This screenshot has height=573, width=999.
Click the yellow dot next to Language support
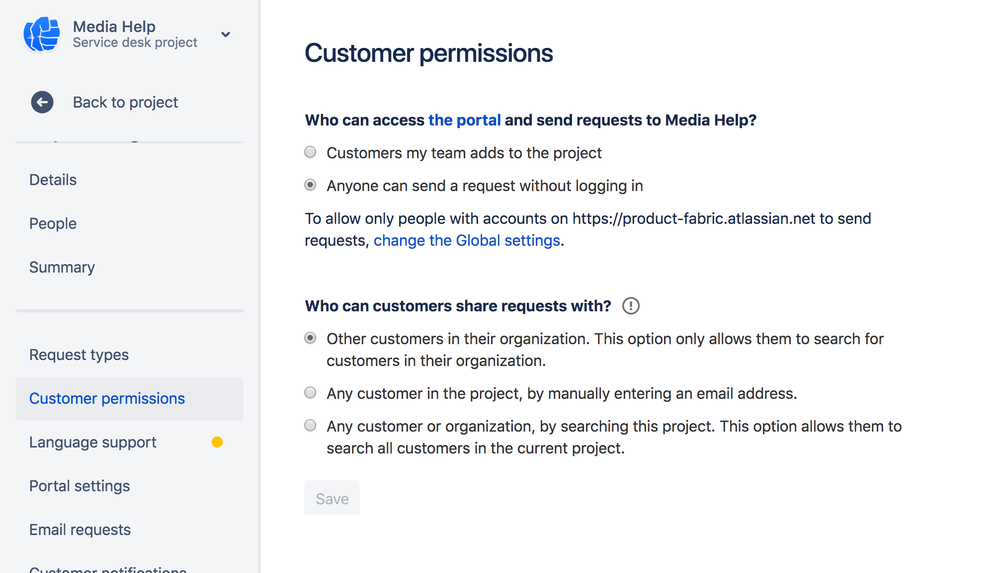pyautogui.click(x=217, y=442)
